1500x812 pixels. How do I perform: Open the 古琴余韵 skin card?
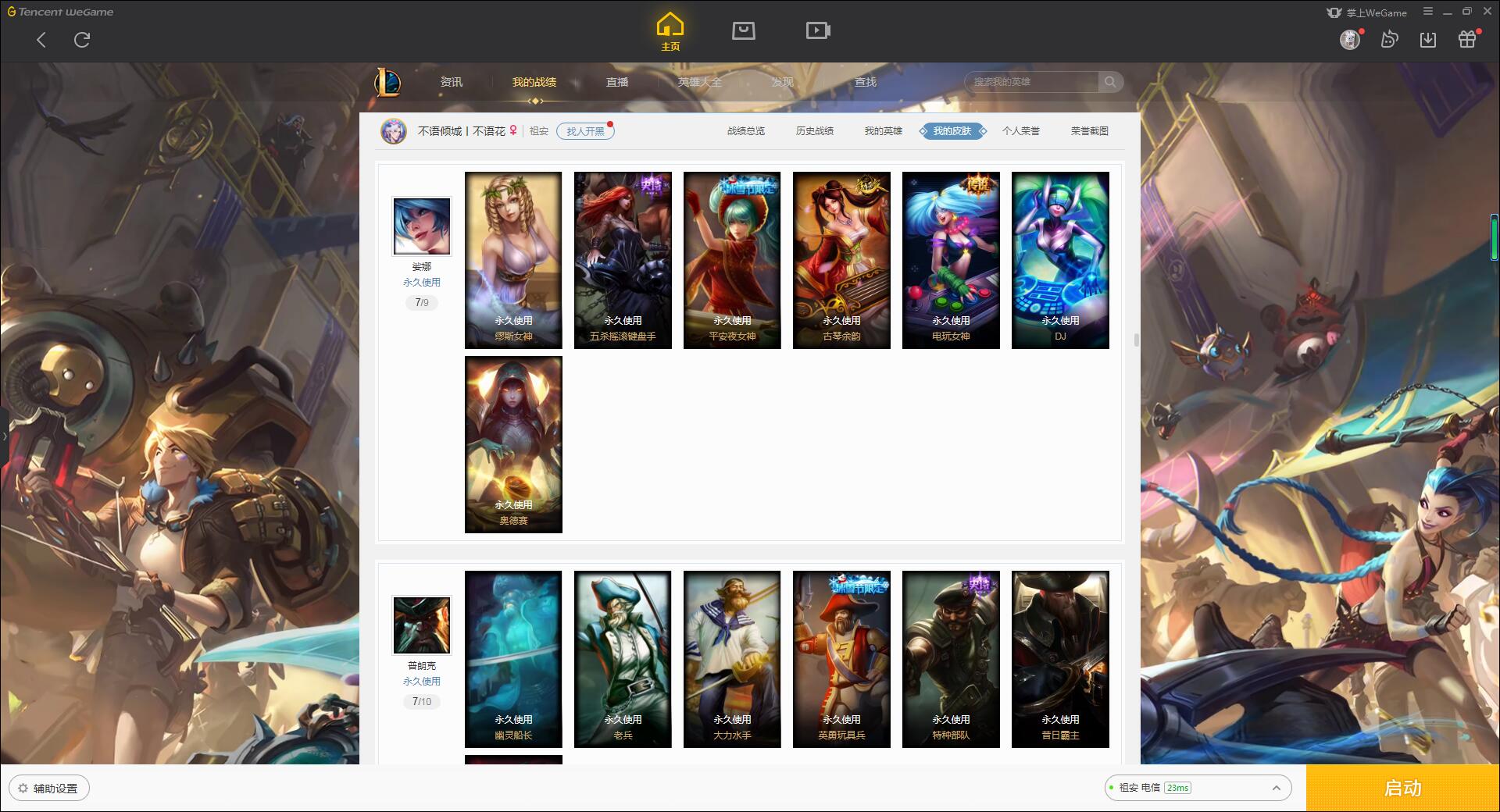coord(841,260)
